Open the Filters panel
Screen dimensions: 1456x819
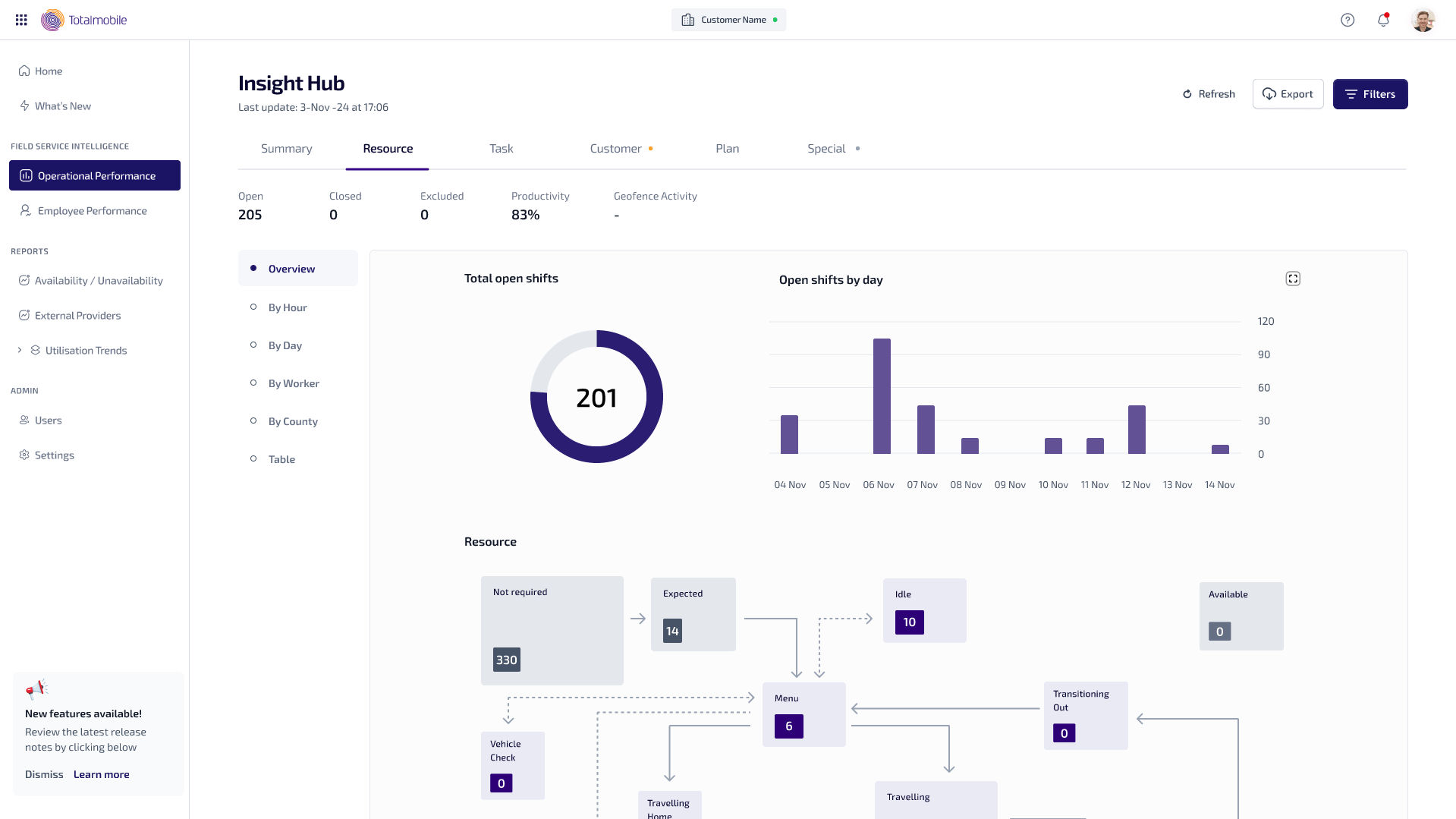point(1370,94)
